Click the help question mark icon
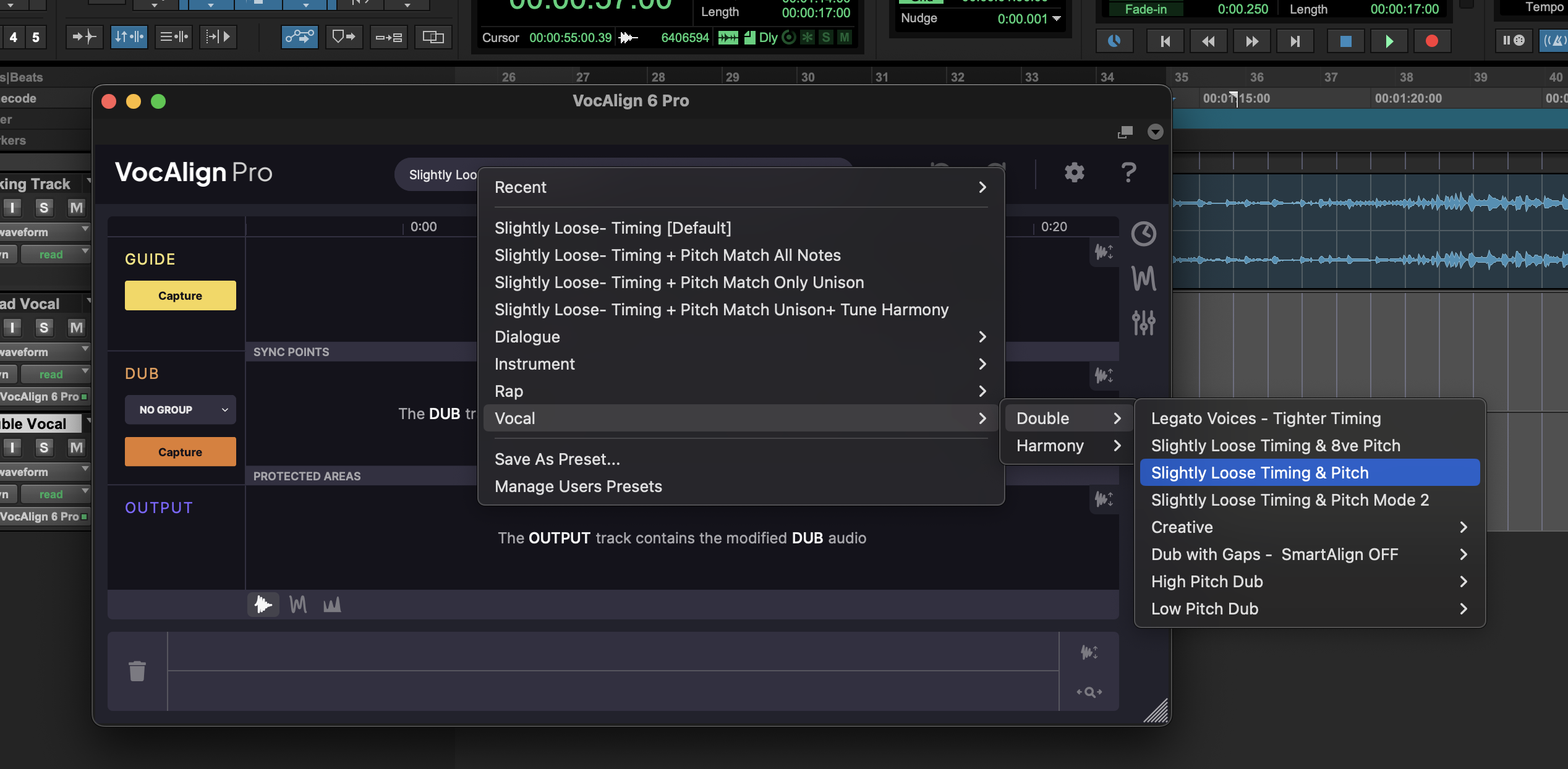 point(1128,172)
